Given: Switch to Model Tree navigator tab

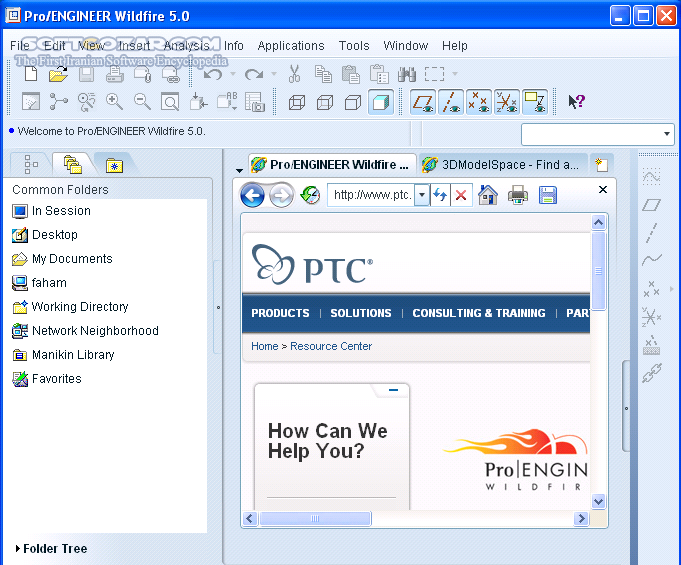Looking at the screenshot, I should (31, 165).
